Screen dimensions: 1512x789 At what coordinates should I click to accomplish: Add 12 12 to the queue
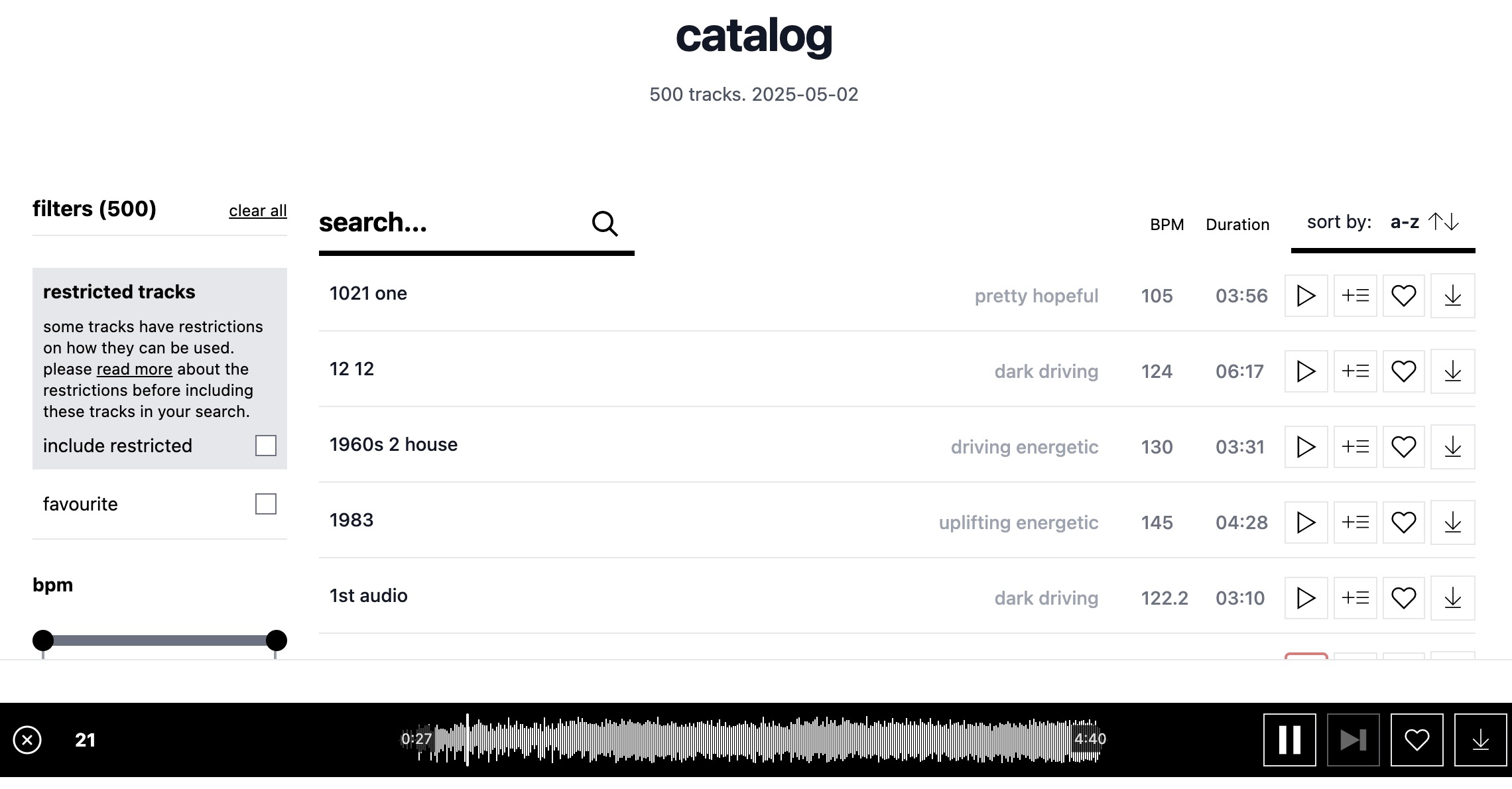pyautogui.click(x=1355, y=371)
